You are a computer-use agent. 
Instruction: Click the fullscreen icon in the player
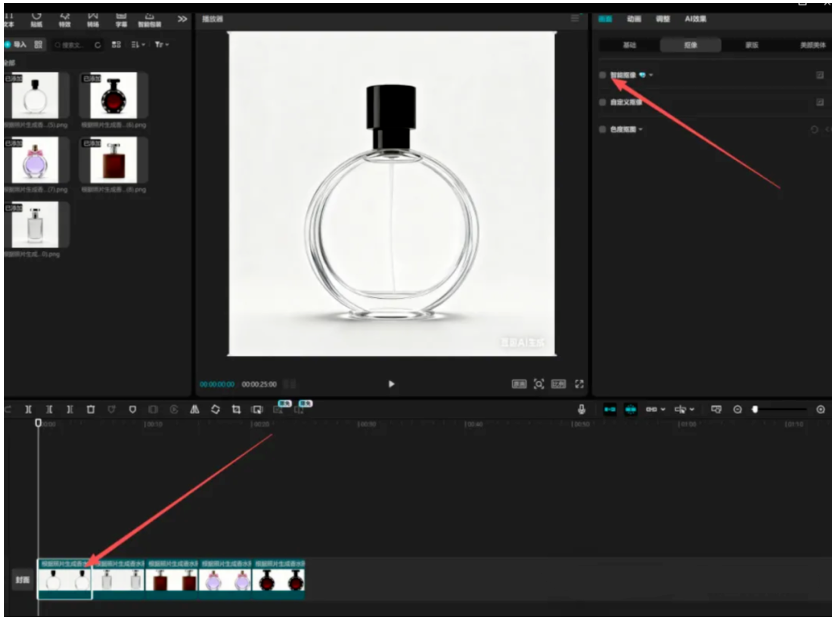coord(579,384)
